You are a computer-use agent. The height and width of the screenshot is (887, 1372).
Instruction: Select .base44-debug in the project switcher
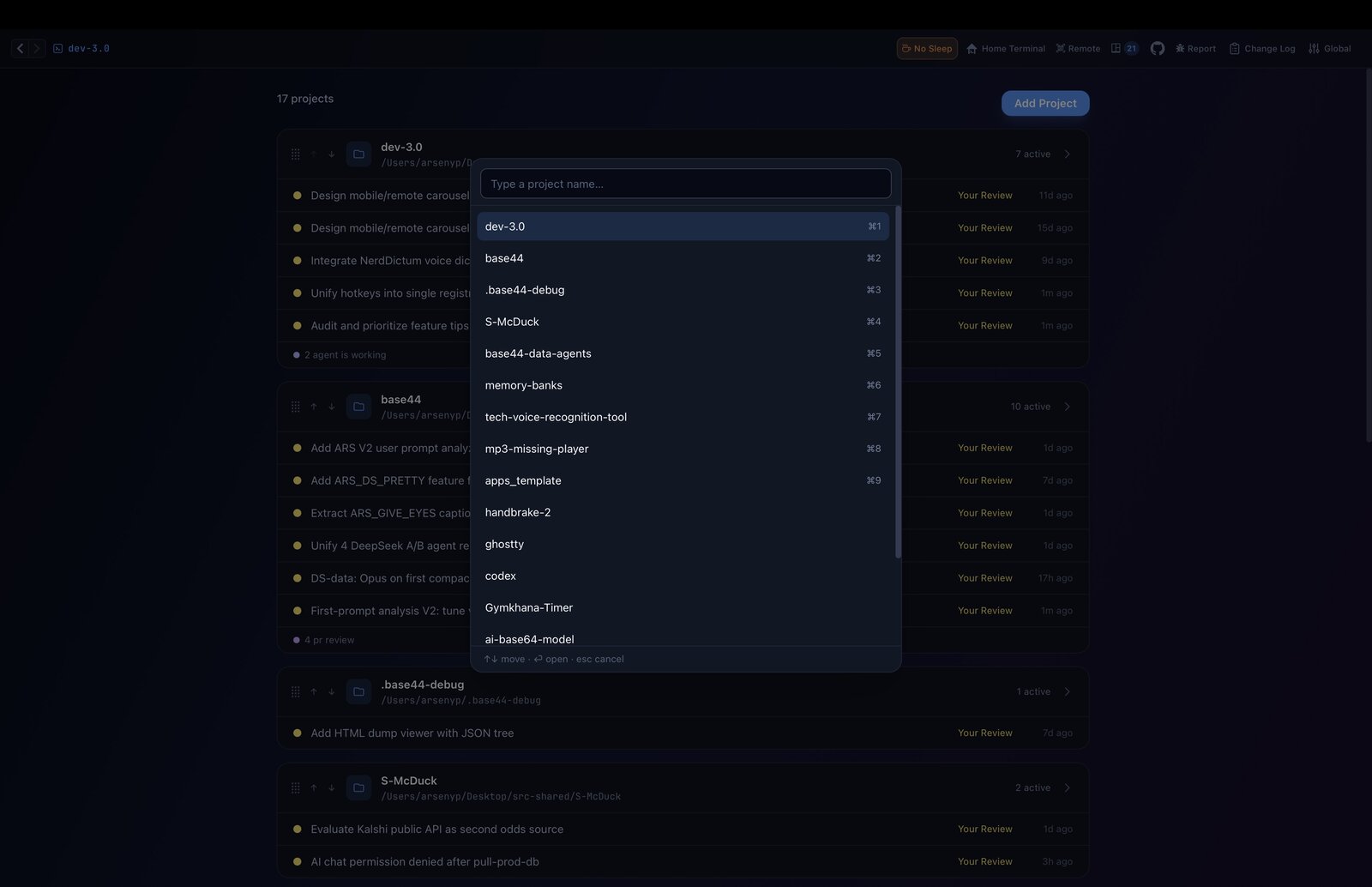point(683,290)
